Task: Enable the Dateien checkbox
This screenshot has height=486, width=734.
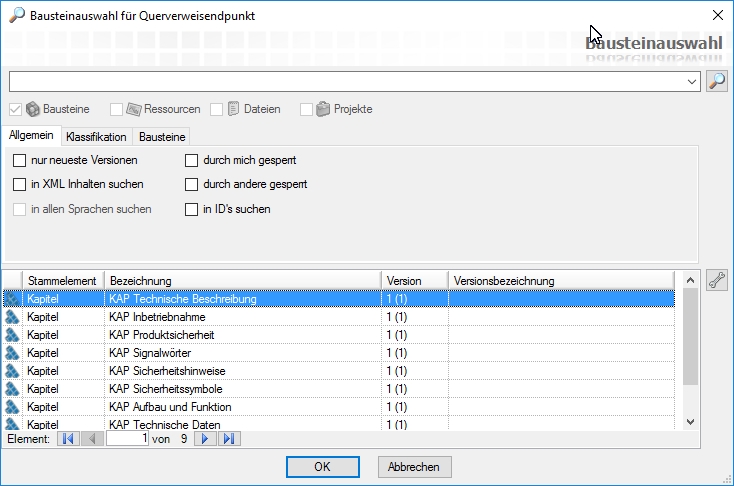Action: (216, 110)
